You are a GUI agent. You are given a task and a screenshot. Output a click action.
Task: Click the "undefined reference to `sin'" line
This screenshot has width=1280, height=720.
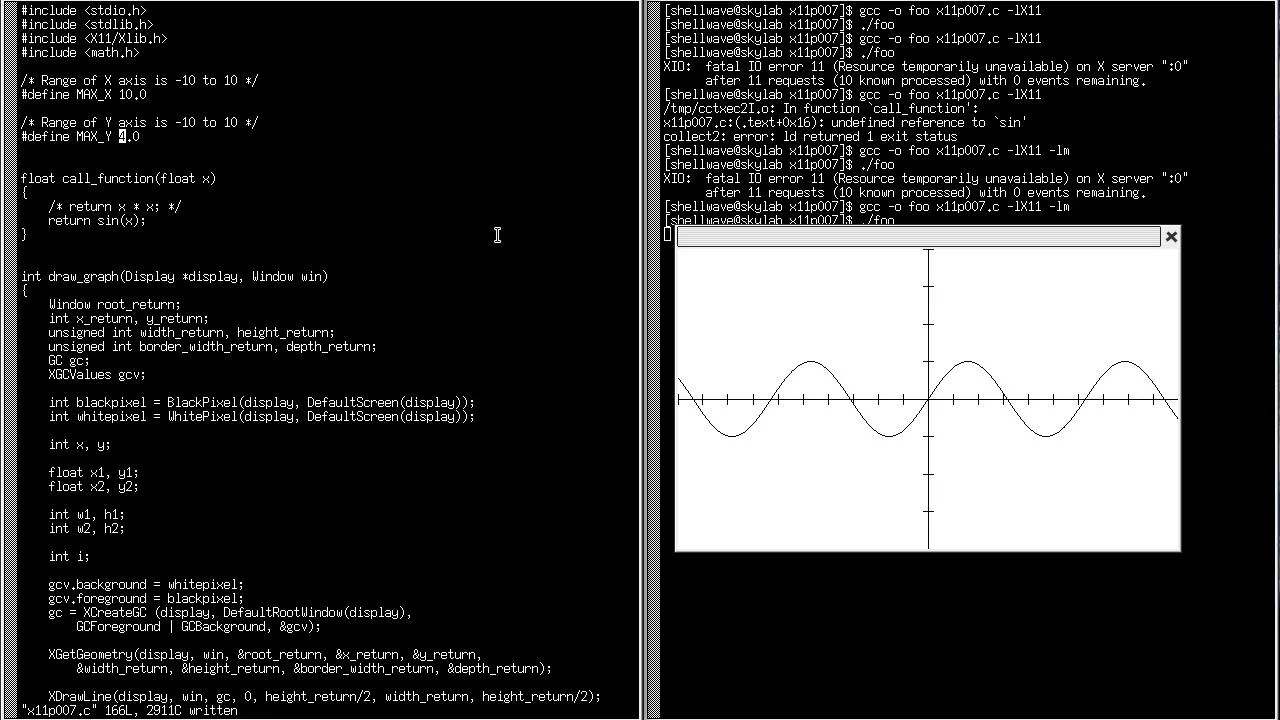click(845, 123)
